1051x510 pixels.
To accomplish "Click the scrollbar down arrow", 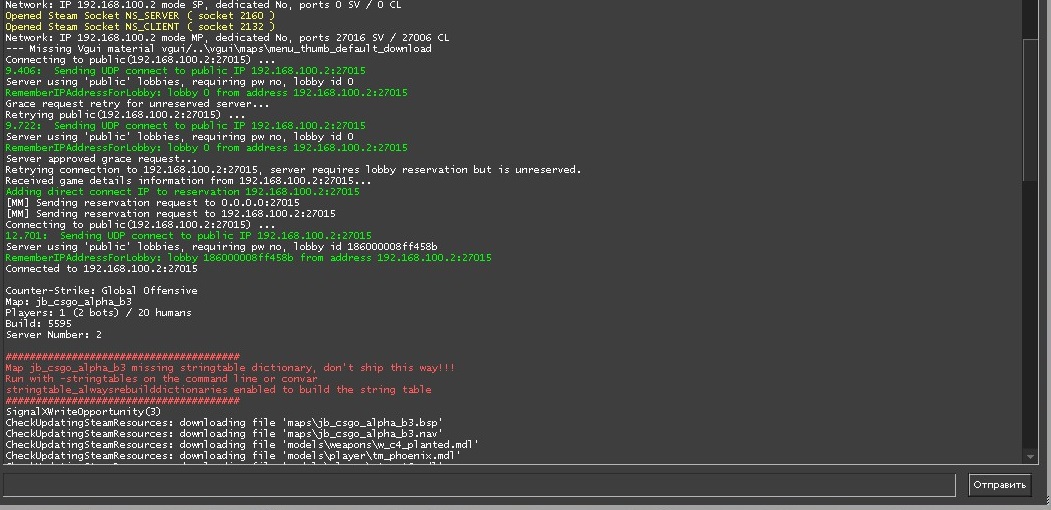I will point(1031,456).
